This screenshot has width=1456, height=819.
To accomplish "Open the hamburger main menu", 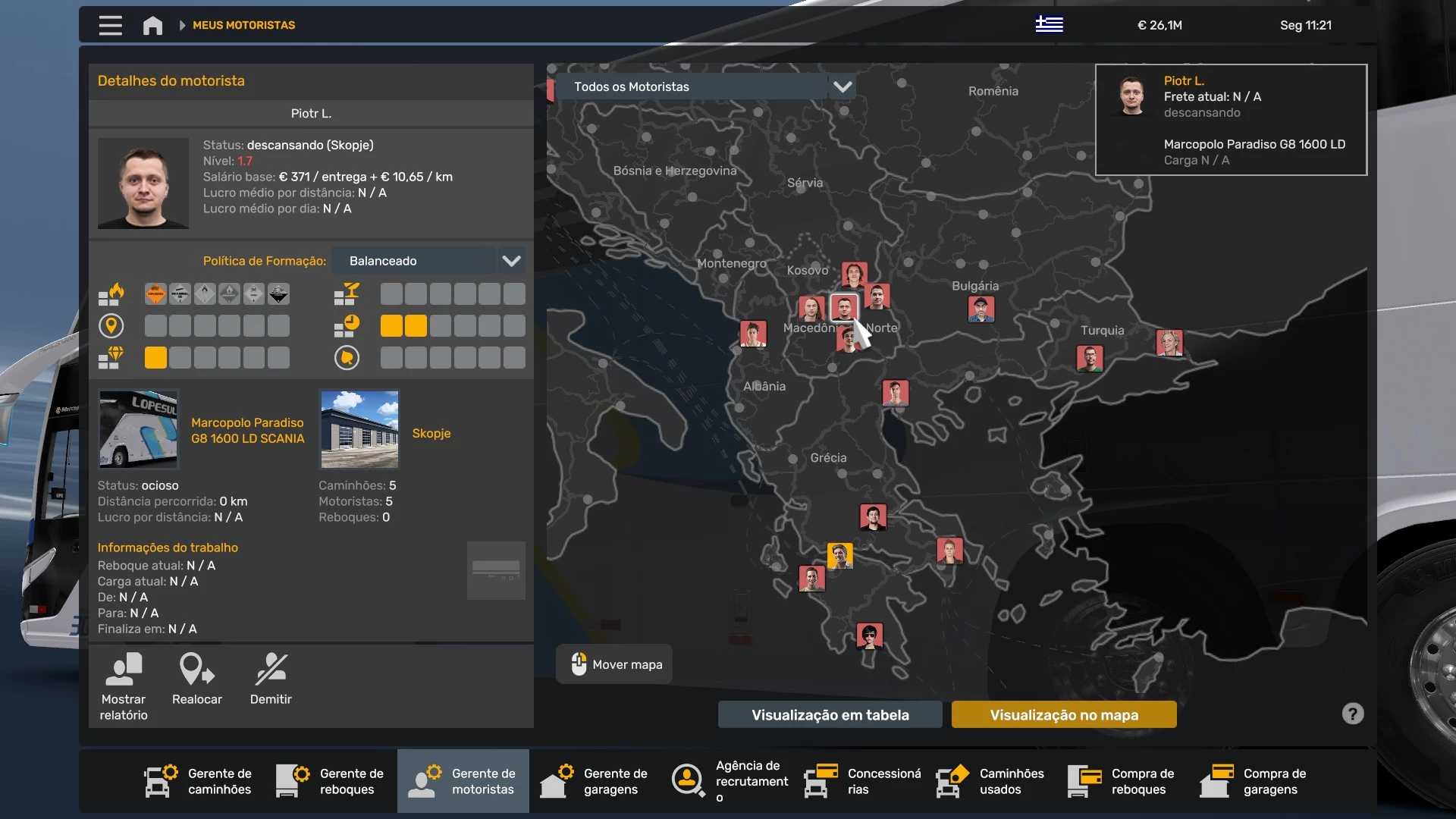I will [110, 25].
